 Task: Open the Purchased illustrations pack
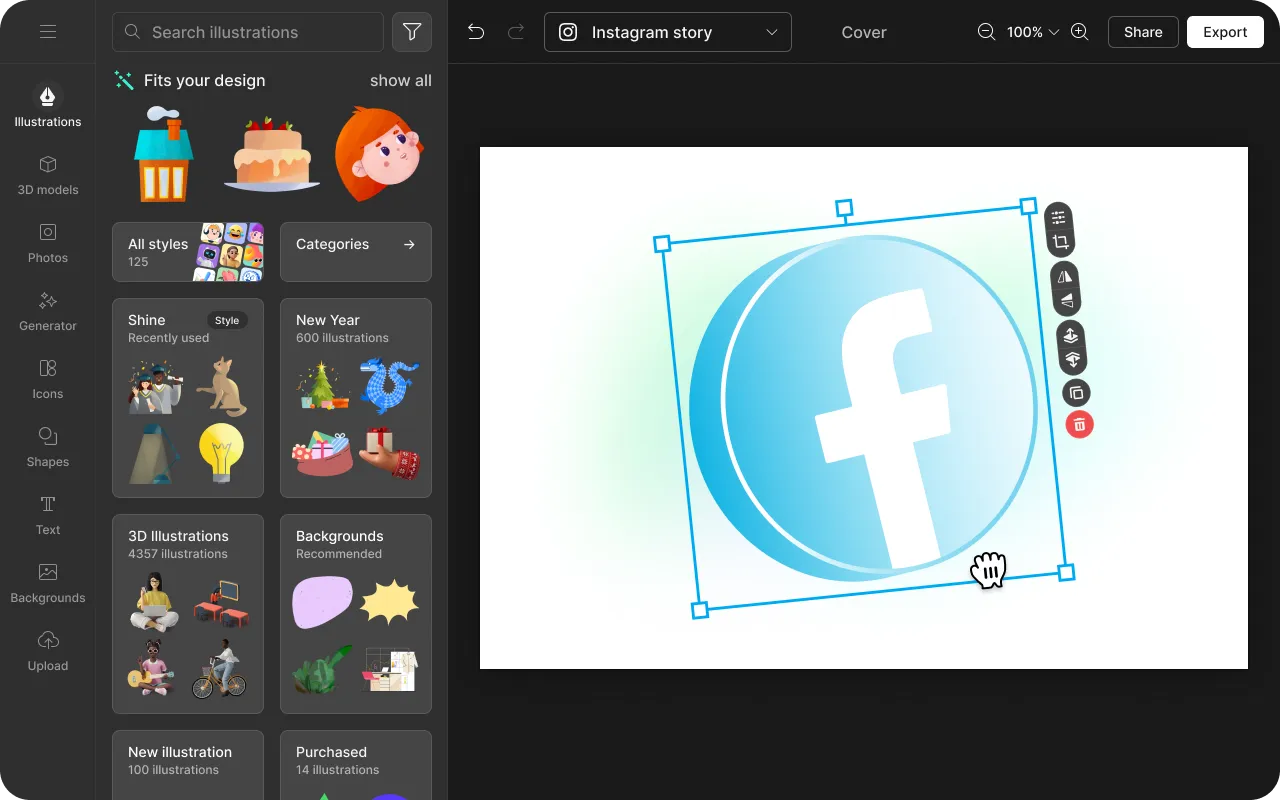pyautogui.click(x=356, y=765)
